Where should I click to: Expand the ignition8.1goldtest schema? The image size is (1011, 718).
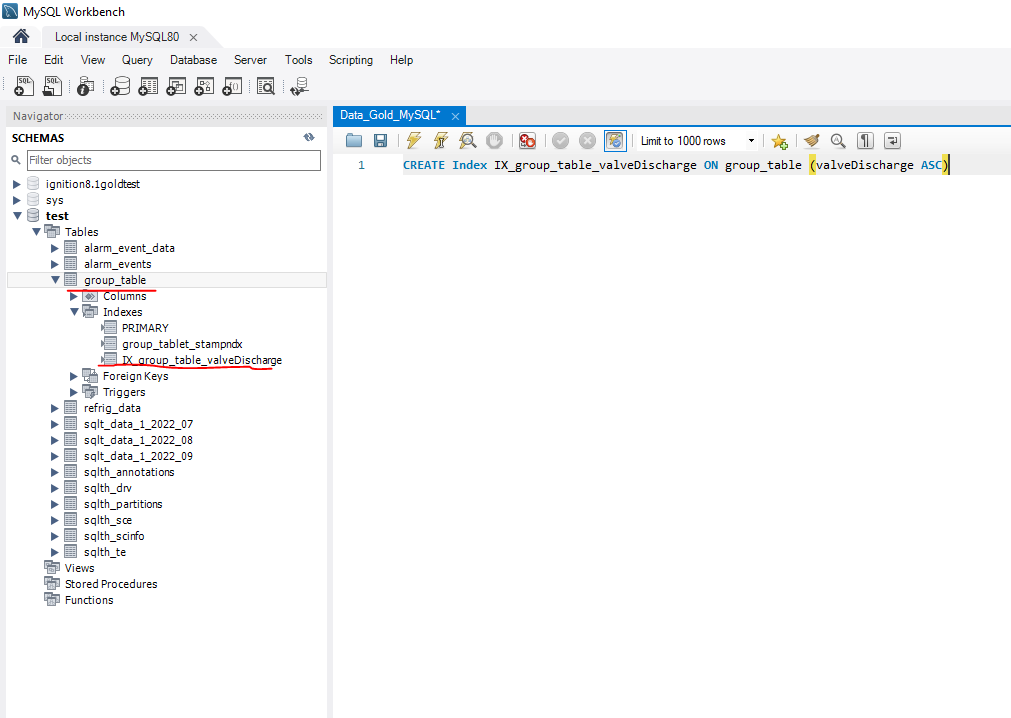point(17,184)
